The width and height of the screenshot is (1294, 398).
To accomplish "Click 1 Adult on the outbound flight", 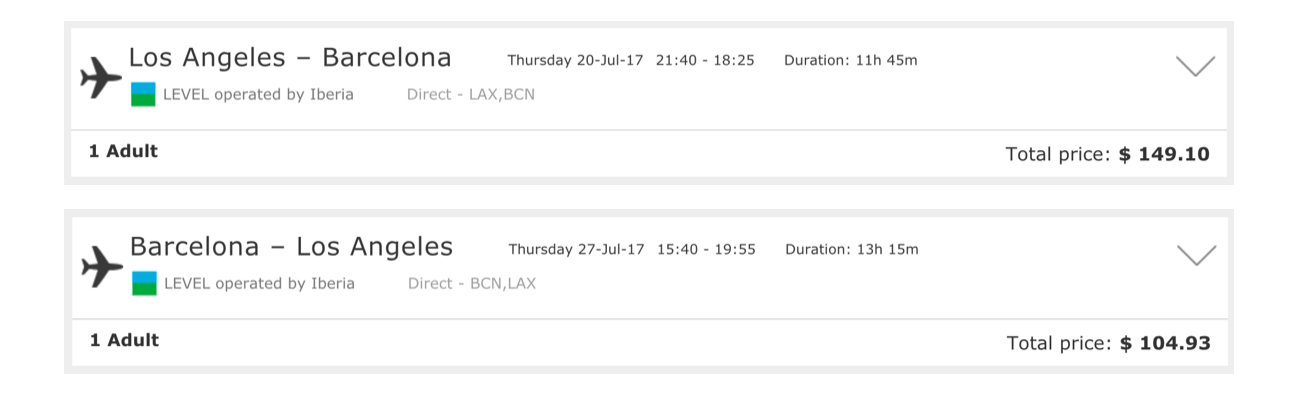I will pyautogui.click(x=123, y=152).
